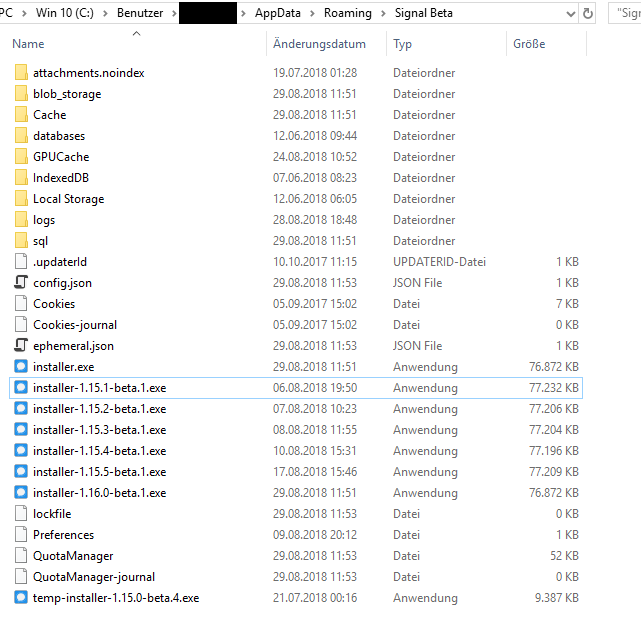Select the file named QuotaManager-journal
641x623 pixels.
coord(94,577)
